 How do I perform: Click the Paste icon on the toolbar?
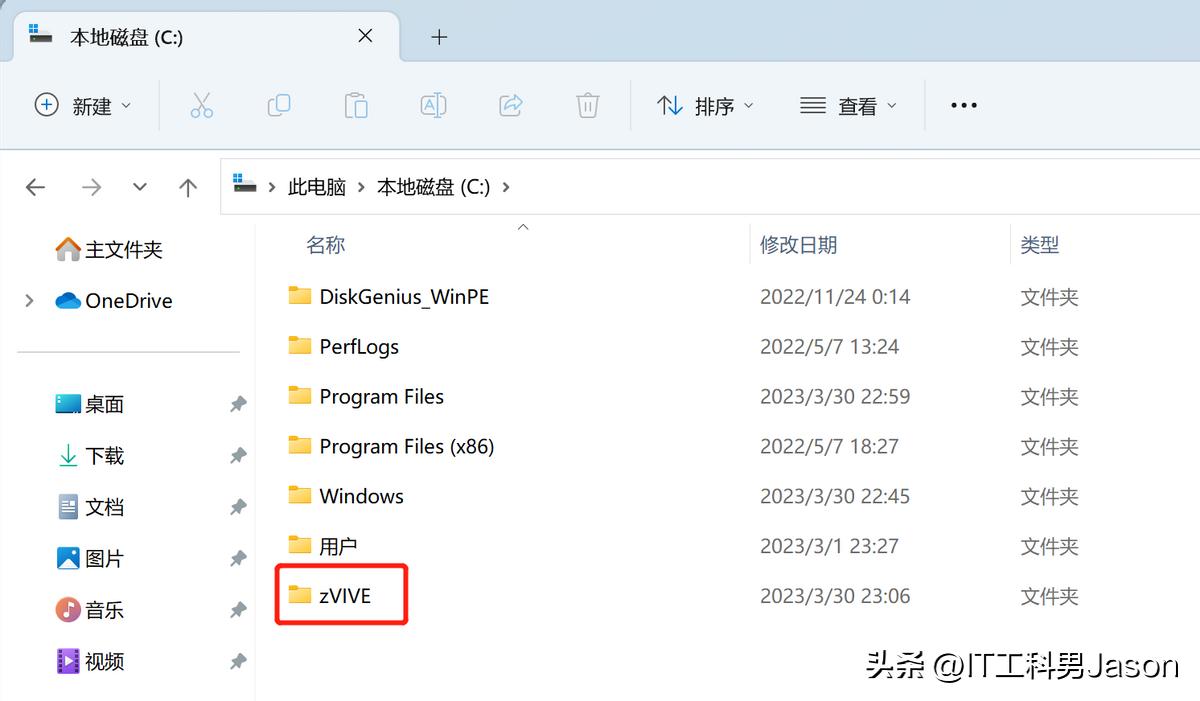tap(356, 105)
